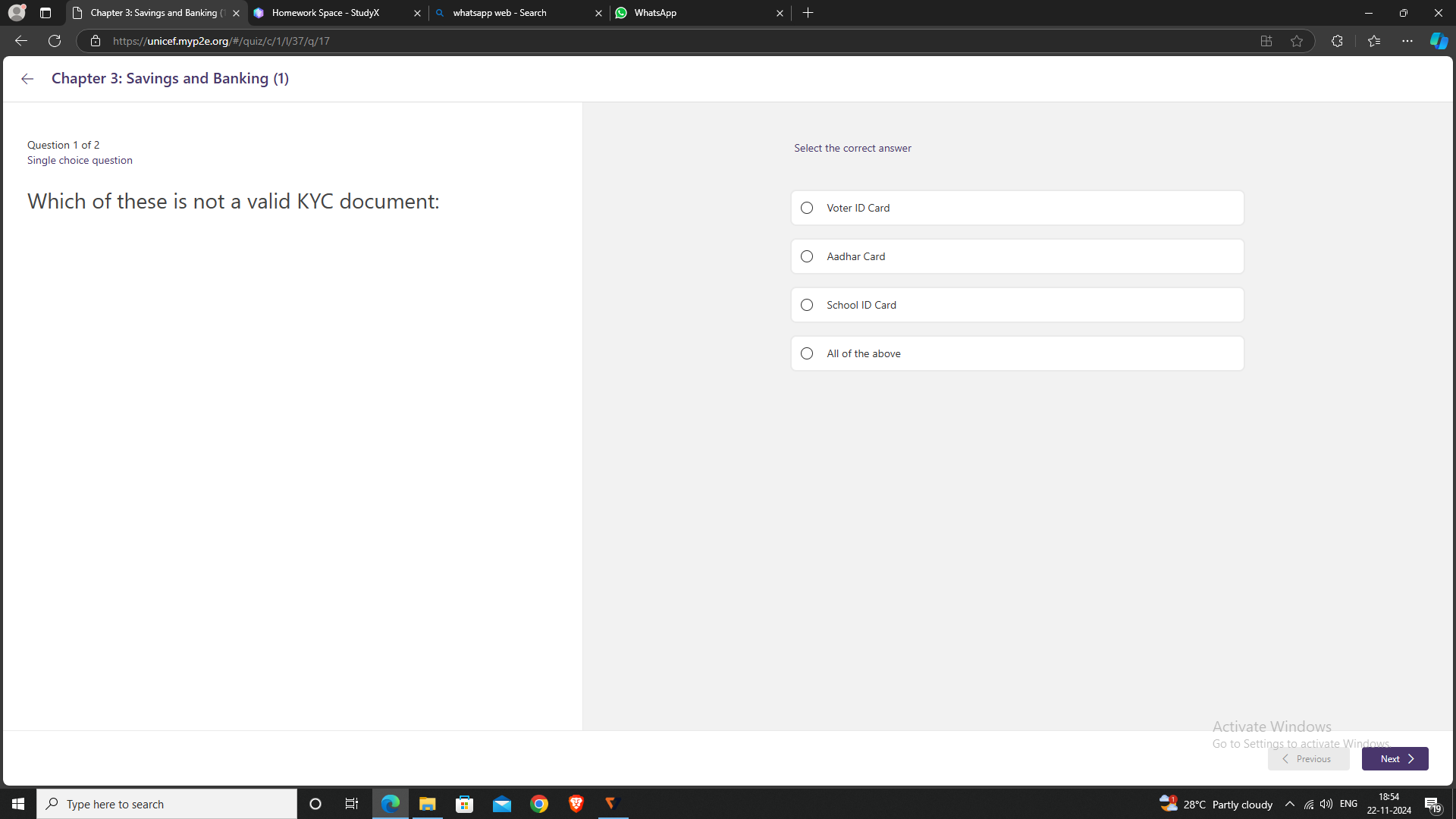Click the back arrow navigation icon
Image resolution: width=1456 pixels, height=819 pixels.
[x=28, y=79]
